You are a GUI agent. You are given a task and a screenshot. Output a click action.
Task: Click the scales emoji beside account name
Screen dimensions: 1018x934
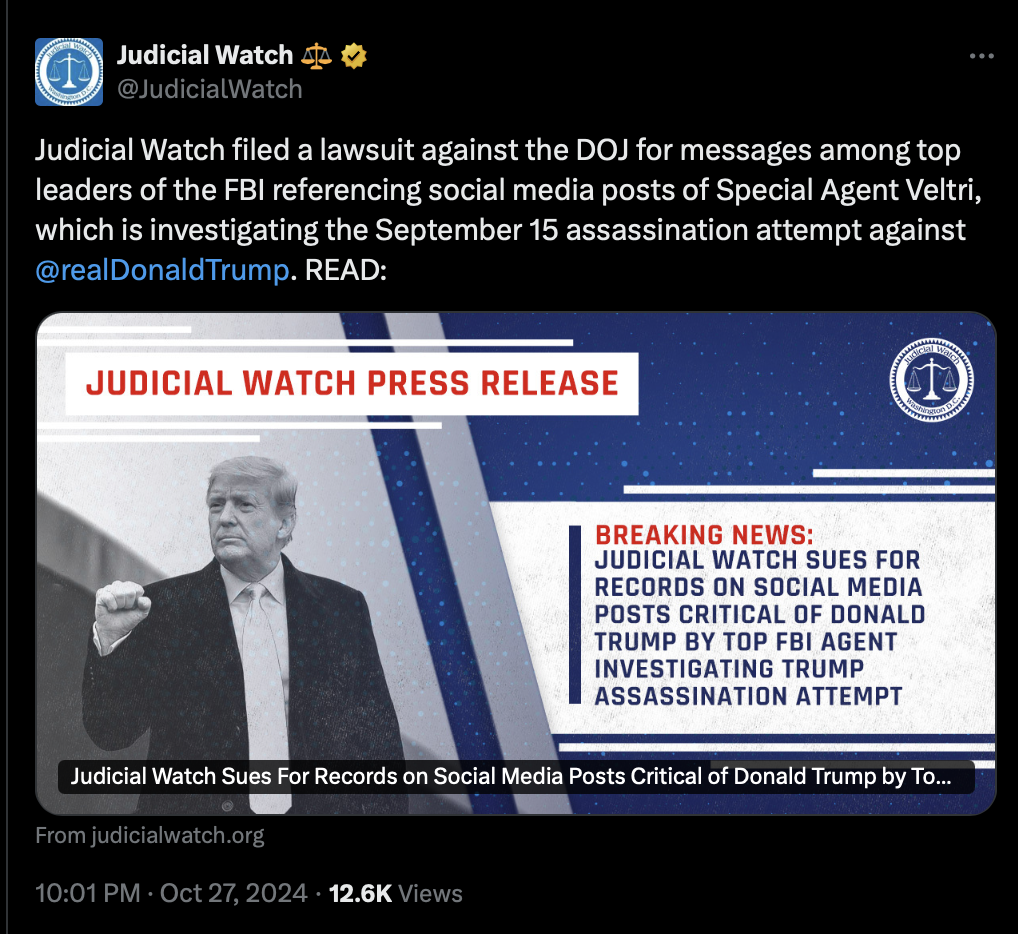point(316,56)
